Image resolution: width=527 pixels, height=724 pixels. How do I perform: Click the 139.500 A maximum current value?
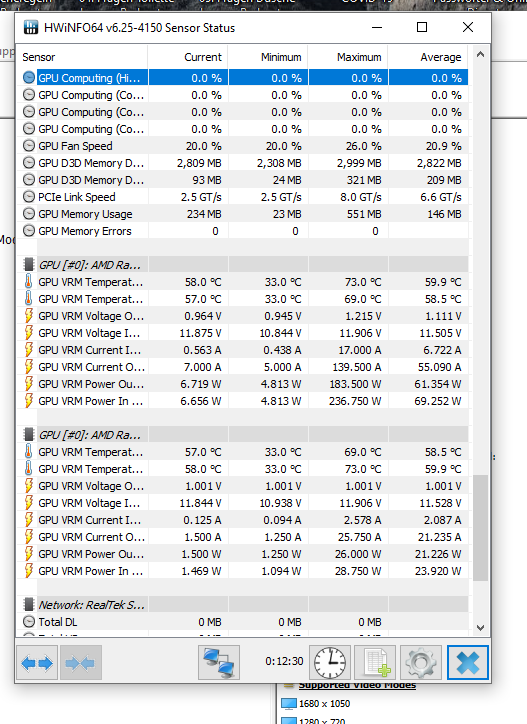(x=357, y=367)
